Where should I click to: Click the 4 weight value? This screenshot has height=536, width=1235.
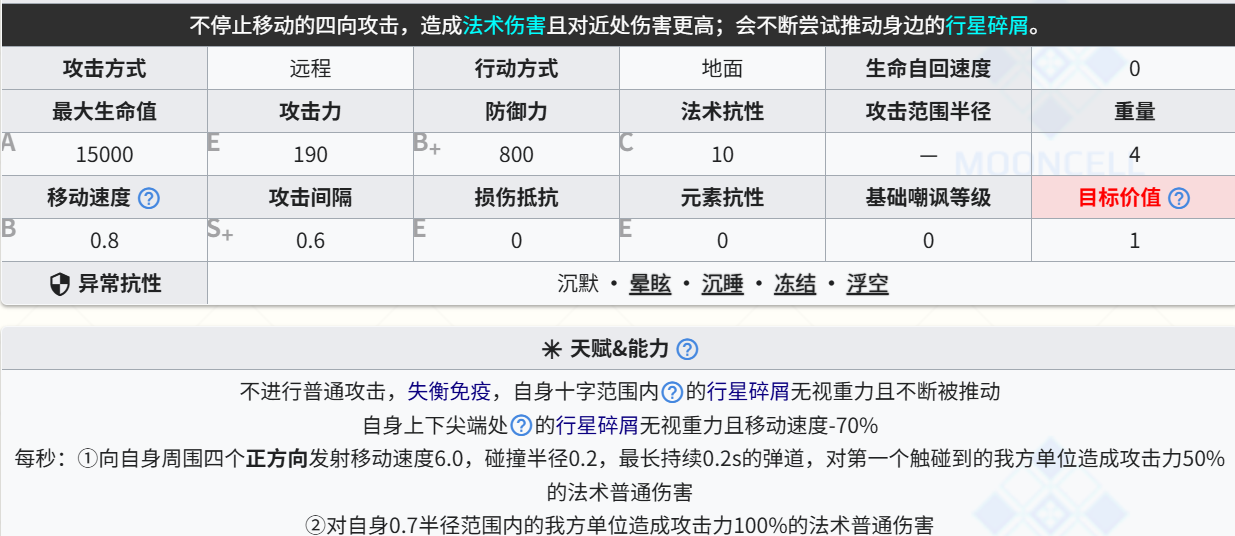tap(1134, 155)
